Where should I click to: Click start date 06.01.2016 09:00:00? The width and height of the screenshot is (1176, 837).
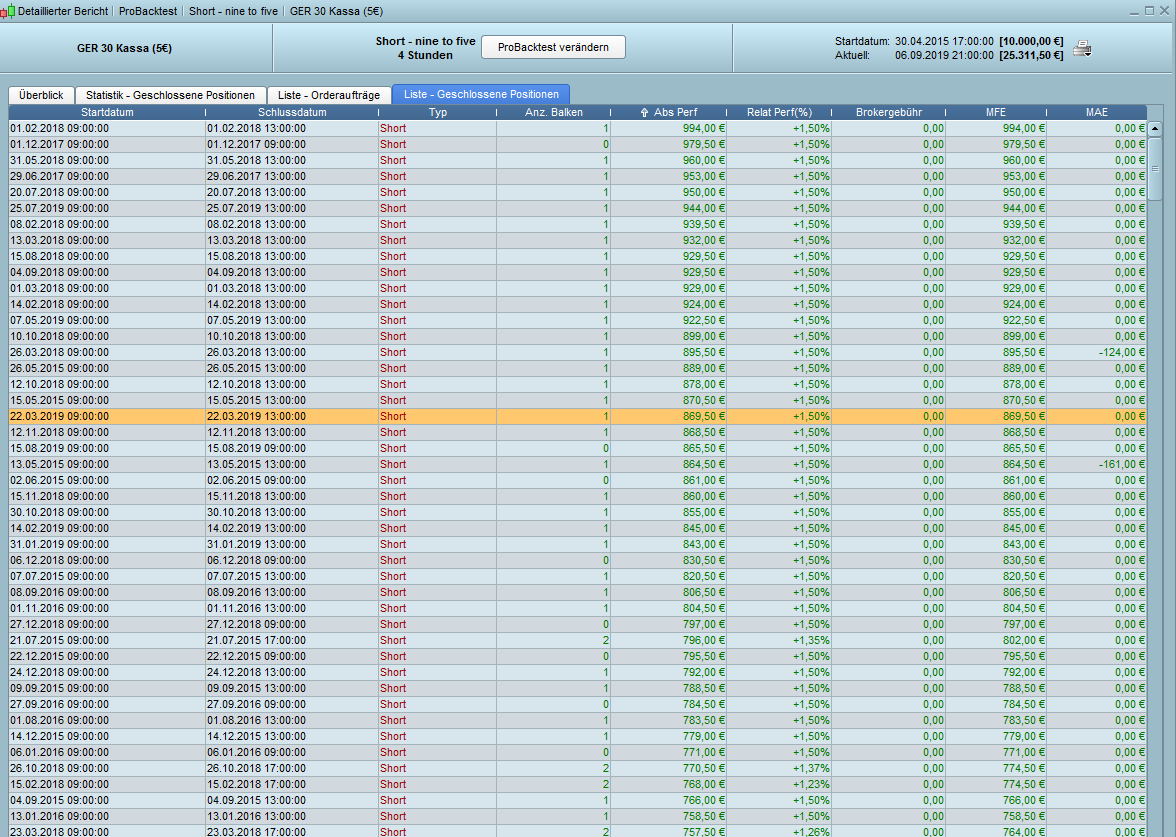59,752
